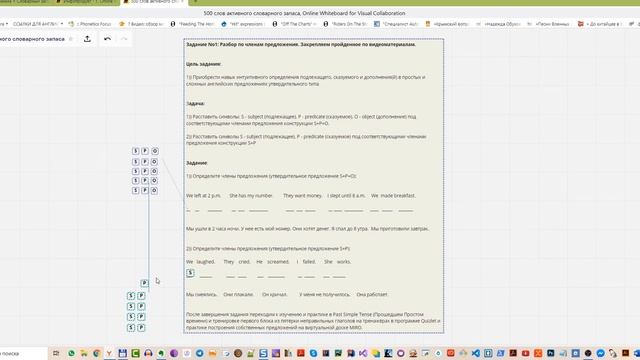This screenshot has height=360, width=640.
Task: Click the words 'I failed.'
Action: pos(306,262)
